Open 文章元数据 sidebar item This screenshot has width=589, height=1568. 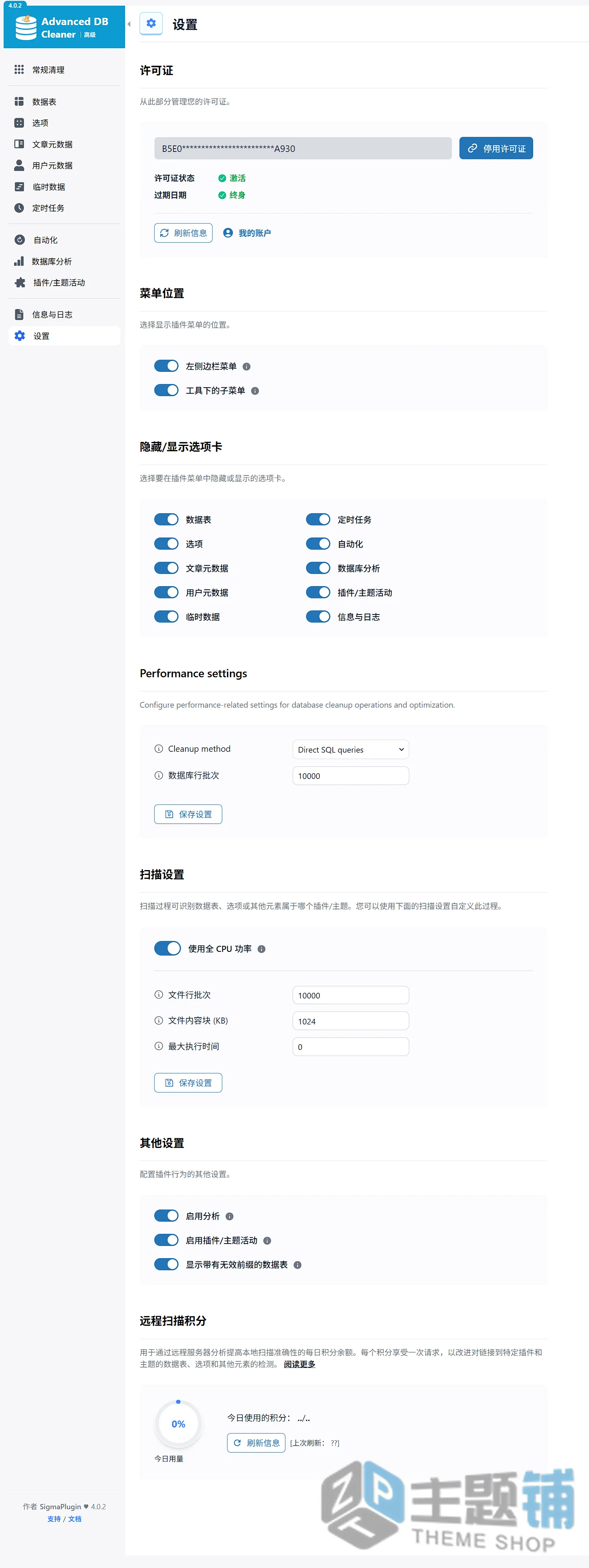click(x=64, y=144)
